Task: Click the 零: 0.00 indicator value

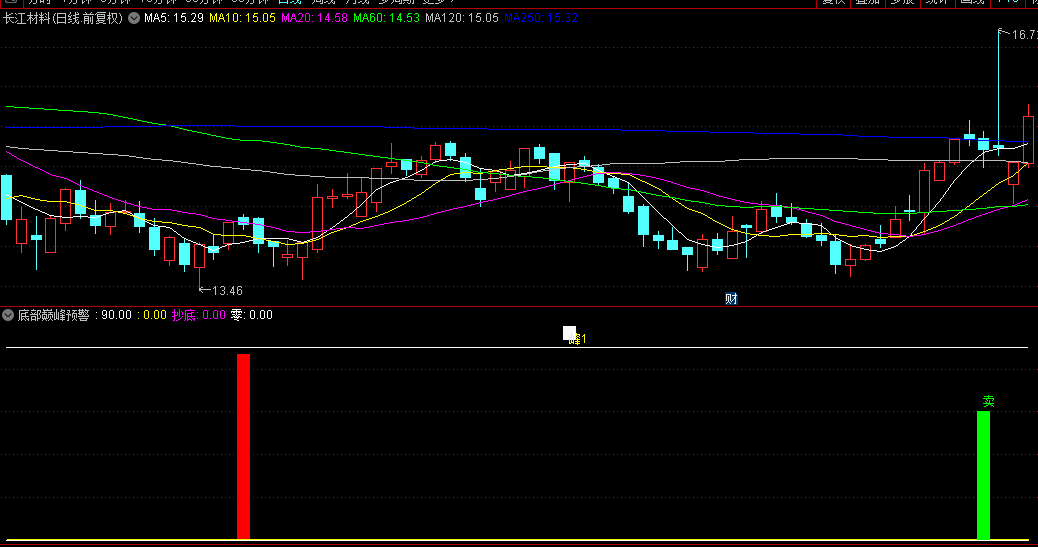Action: (x=252, y=315)
